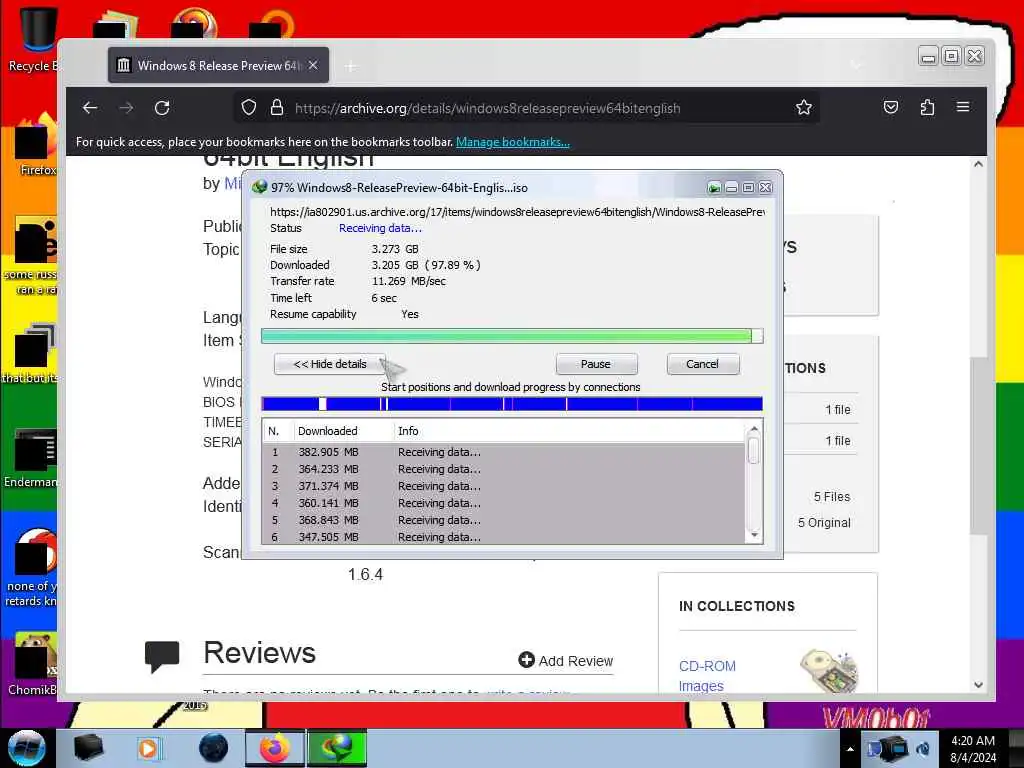Viewport: 1024px width, 768px height.
Task: Bookmark this page with the star
Action: coord(804,108)
